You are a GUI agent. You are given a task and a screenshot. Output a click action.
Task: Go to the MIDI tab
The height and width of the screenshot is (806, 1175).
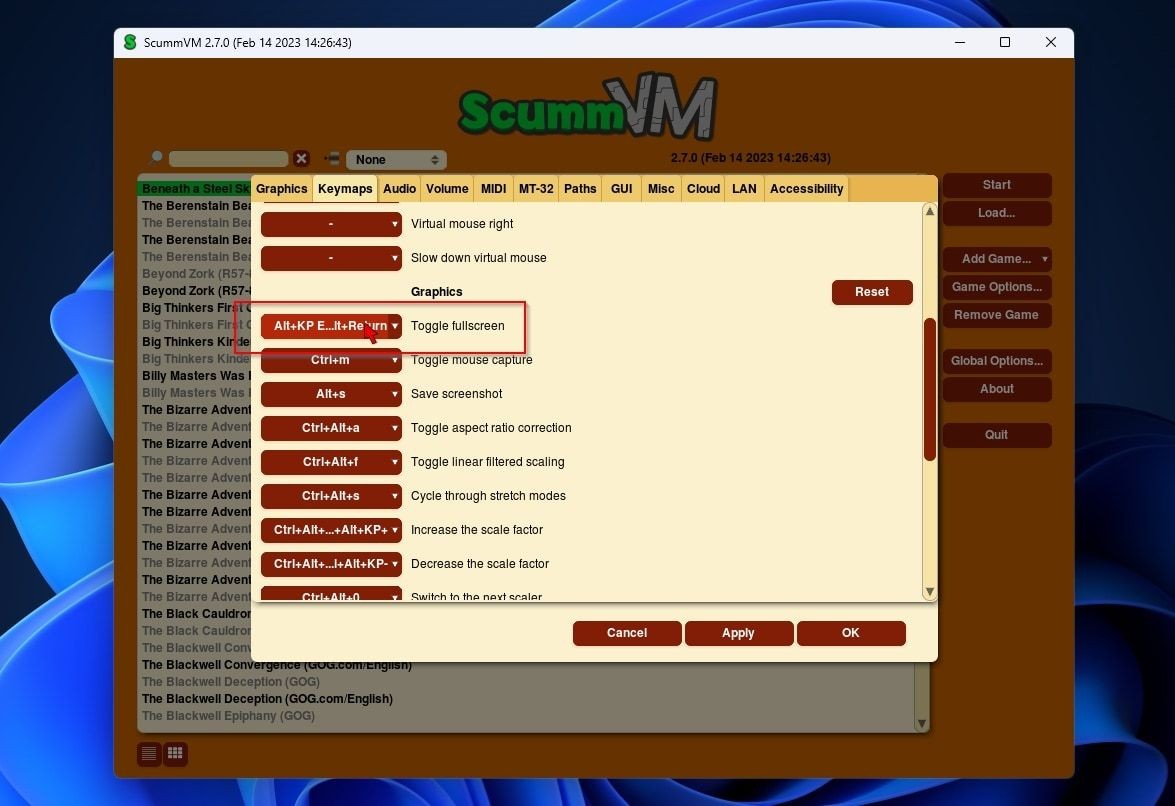[x=493, y=189]
